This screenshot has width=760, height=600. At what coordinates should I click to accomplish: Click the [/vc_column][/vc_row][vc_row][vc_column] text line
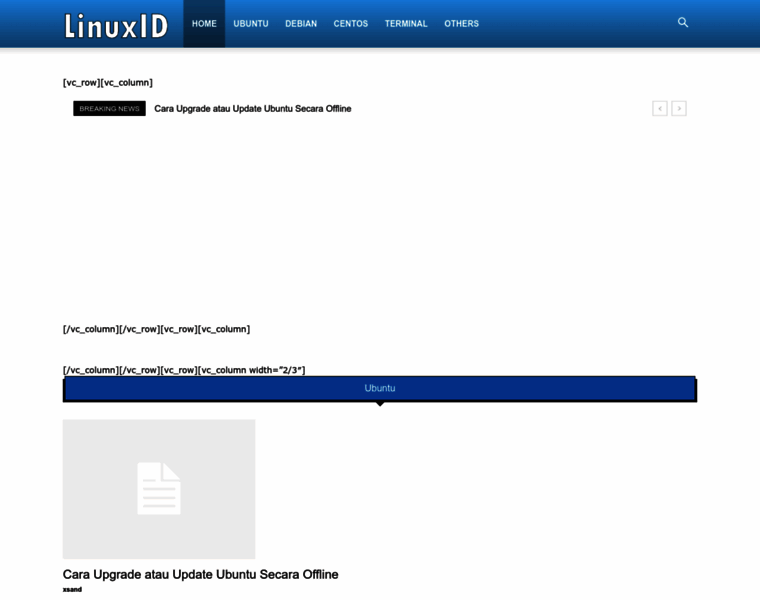pyautogui.click(x=157, y=329)
